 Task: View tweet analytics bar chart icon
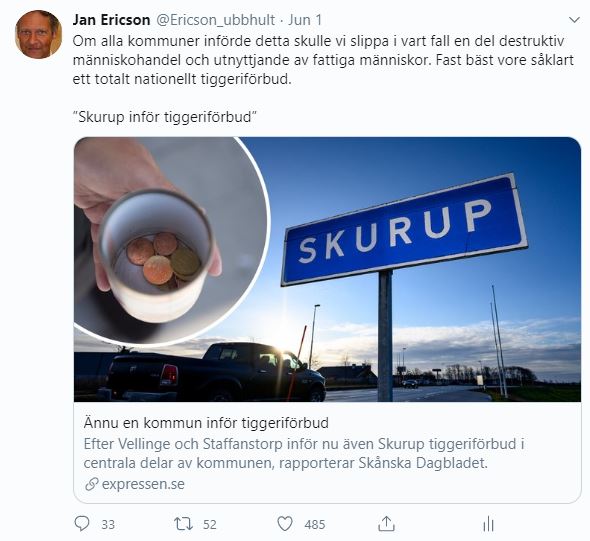(488, 524)
